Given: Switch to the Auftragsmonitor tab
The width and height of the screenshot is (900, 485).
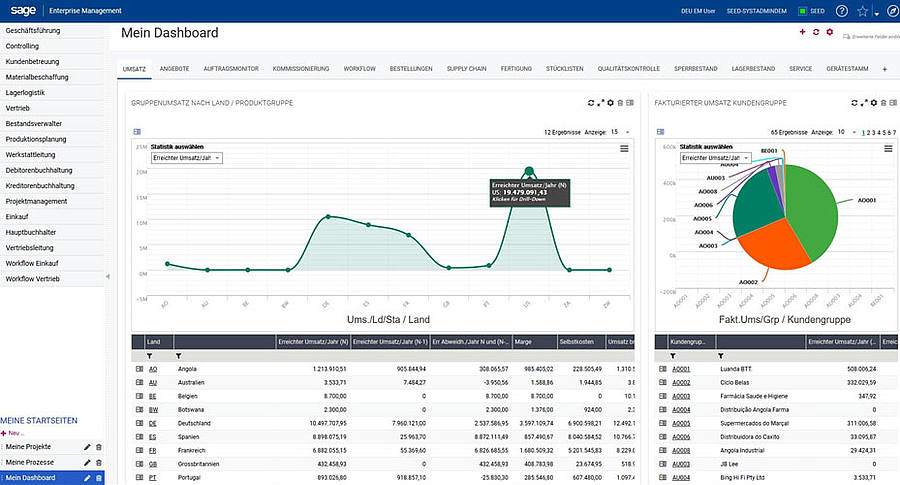Looking at the screenshot, I should [231, 68].
